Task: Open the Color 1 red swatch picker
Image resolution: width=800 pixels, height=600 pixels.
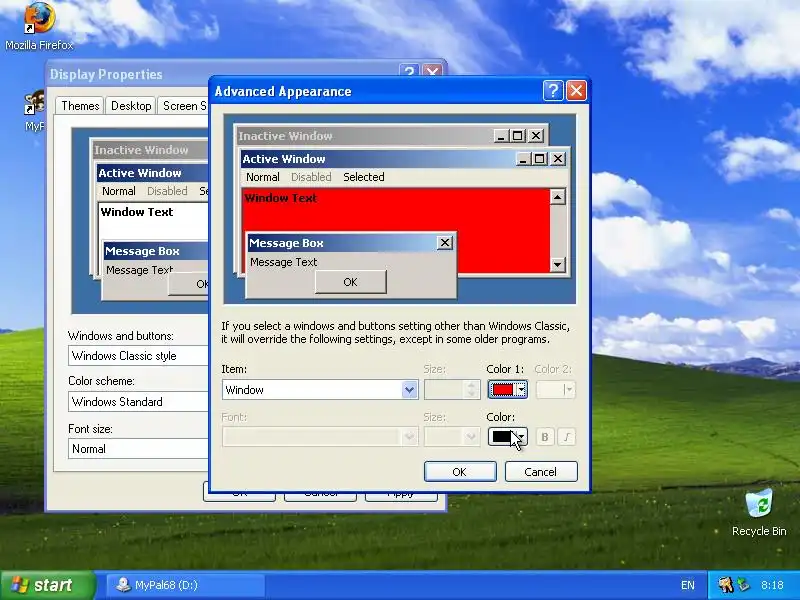Action: click(x=507, y=390)
